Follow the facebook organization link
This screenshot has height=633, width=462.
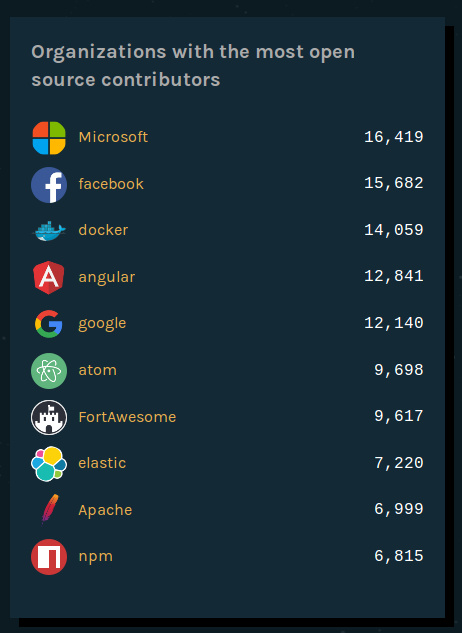click(111, 184)
